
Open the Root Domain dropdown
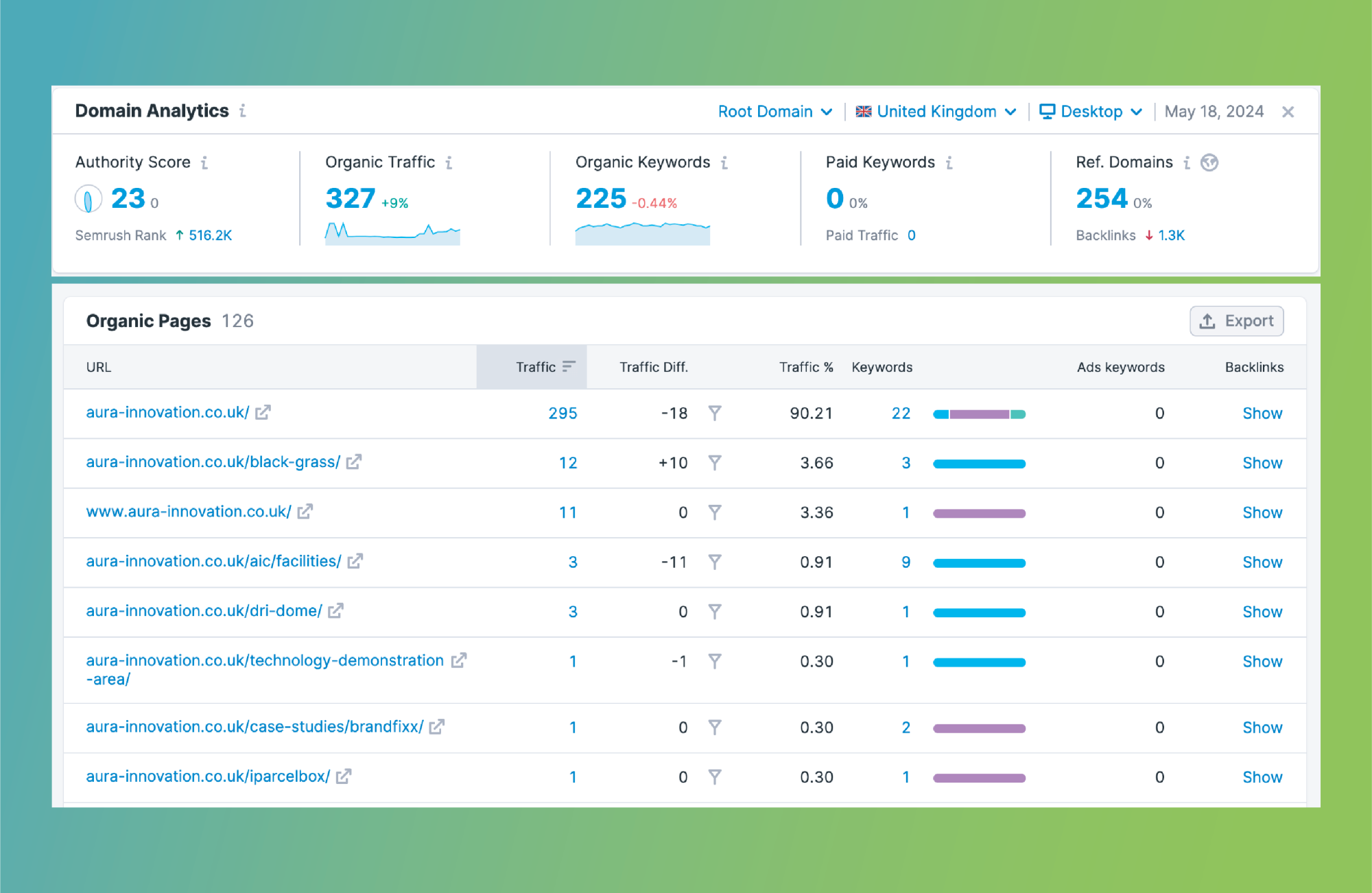[775, 112]
